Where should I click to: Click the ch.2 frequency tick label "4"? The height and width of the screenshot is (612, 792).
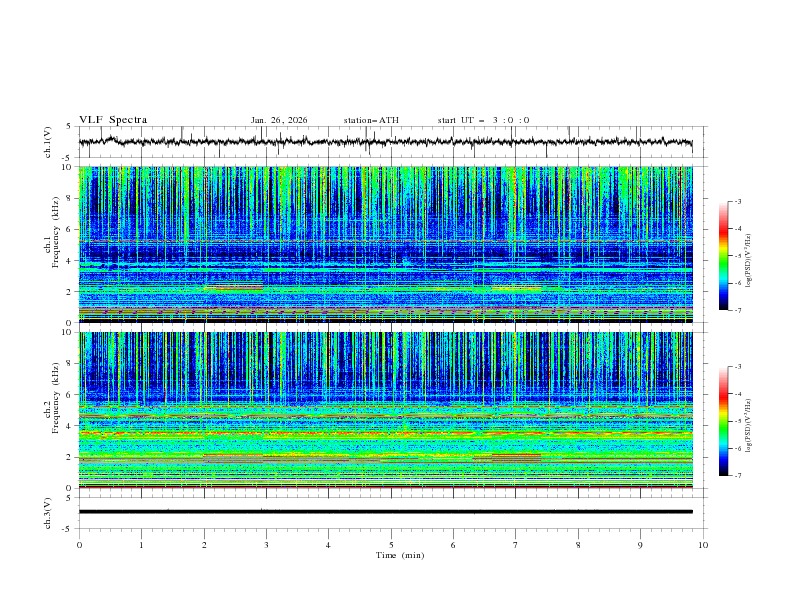70,426
